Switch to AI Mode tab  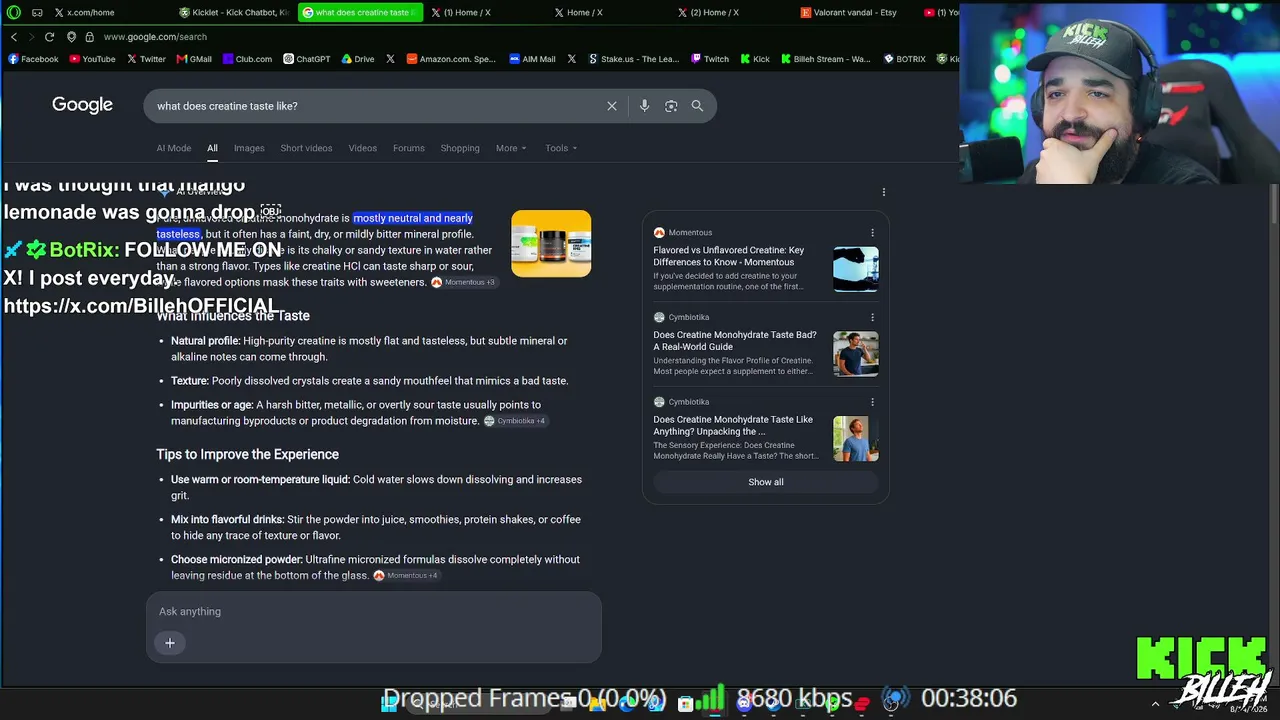174,148
